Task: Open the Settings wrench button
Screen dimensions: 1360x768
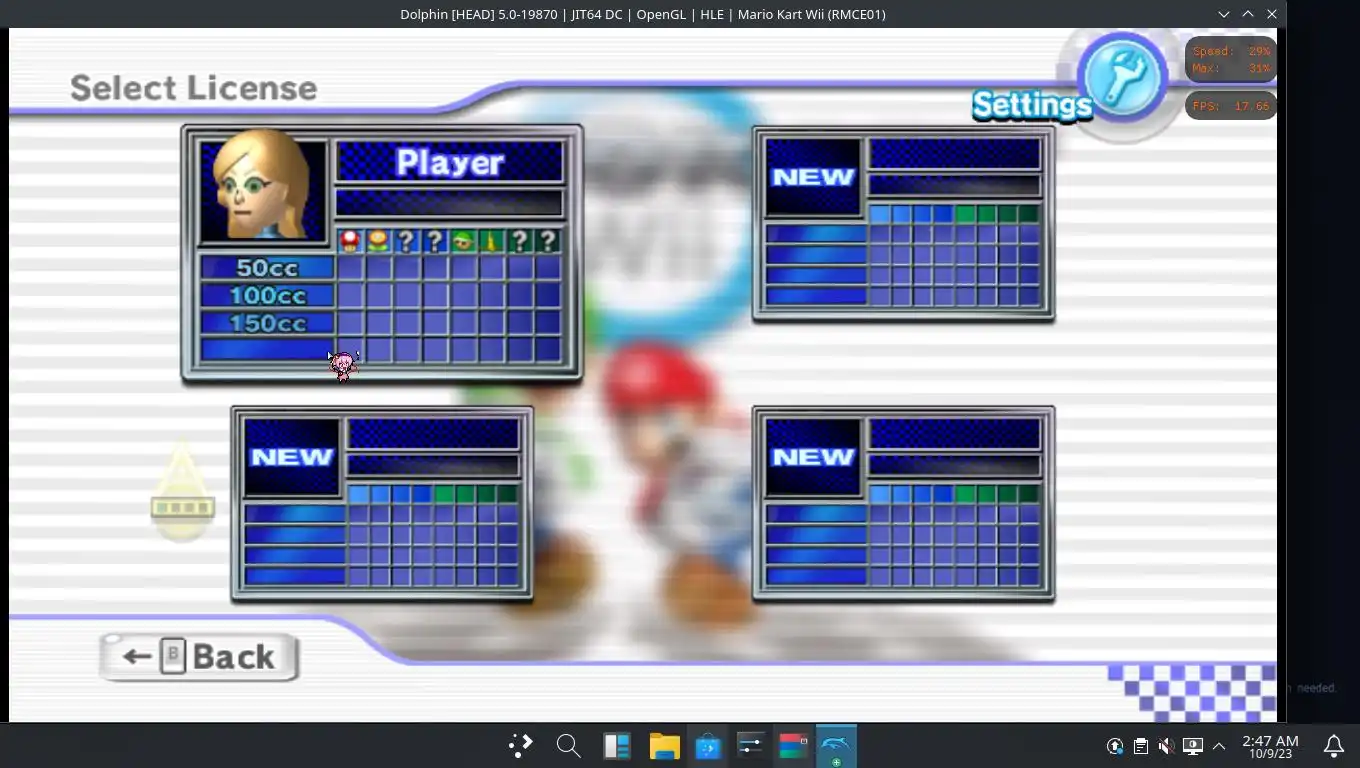Action: tap(1122, 78)
